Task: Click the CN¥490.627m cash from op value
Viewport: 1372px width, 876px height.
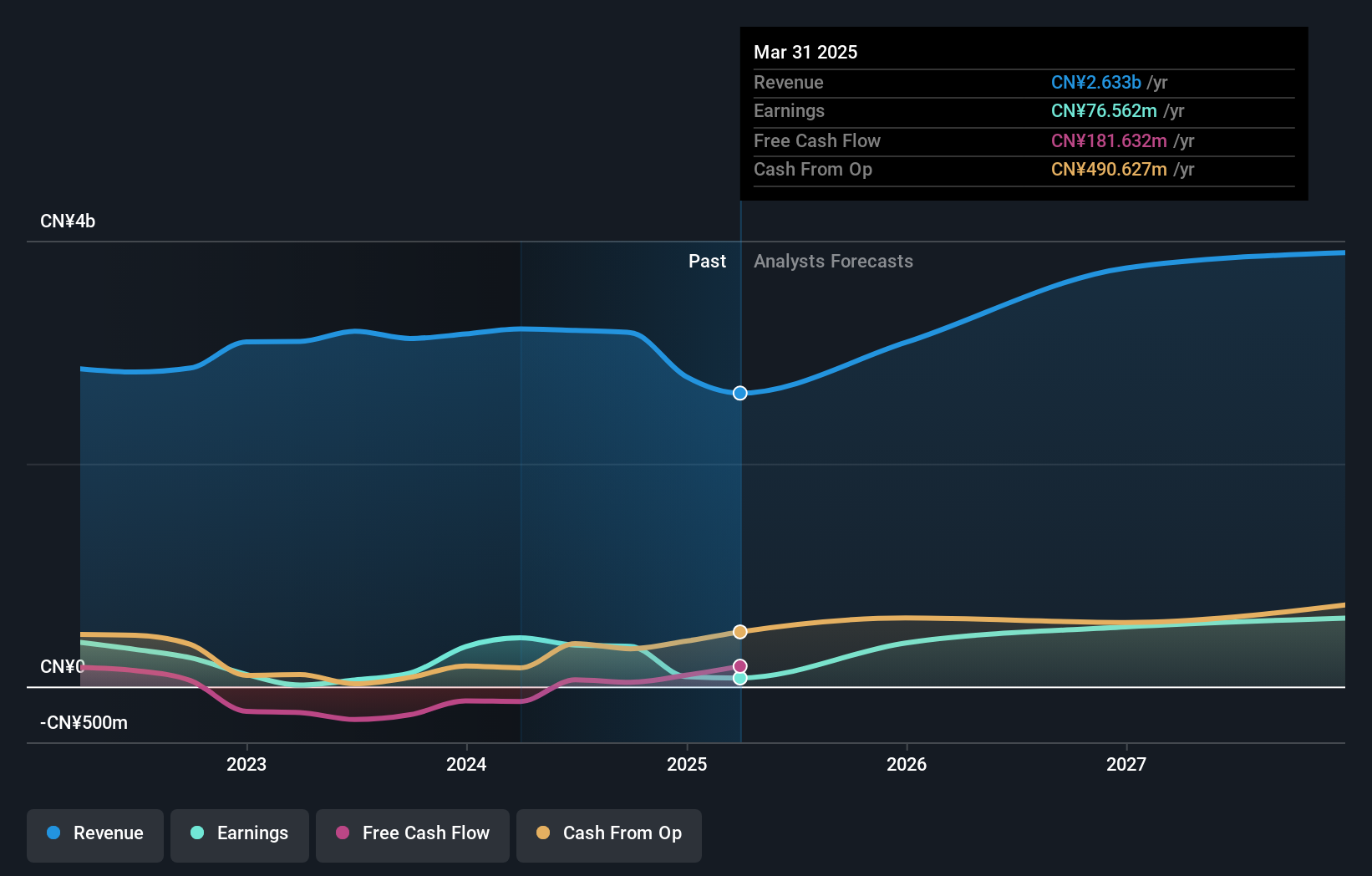Action: click(1109, 170)
